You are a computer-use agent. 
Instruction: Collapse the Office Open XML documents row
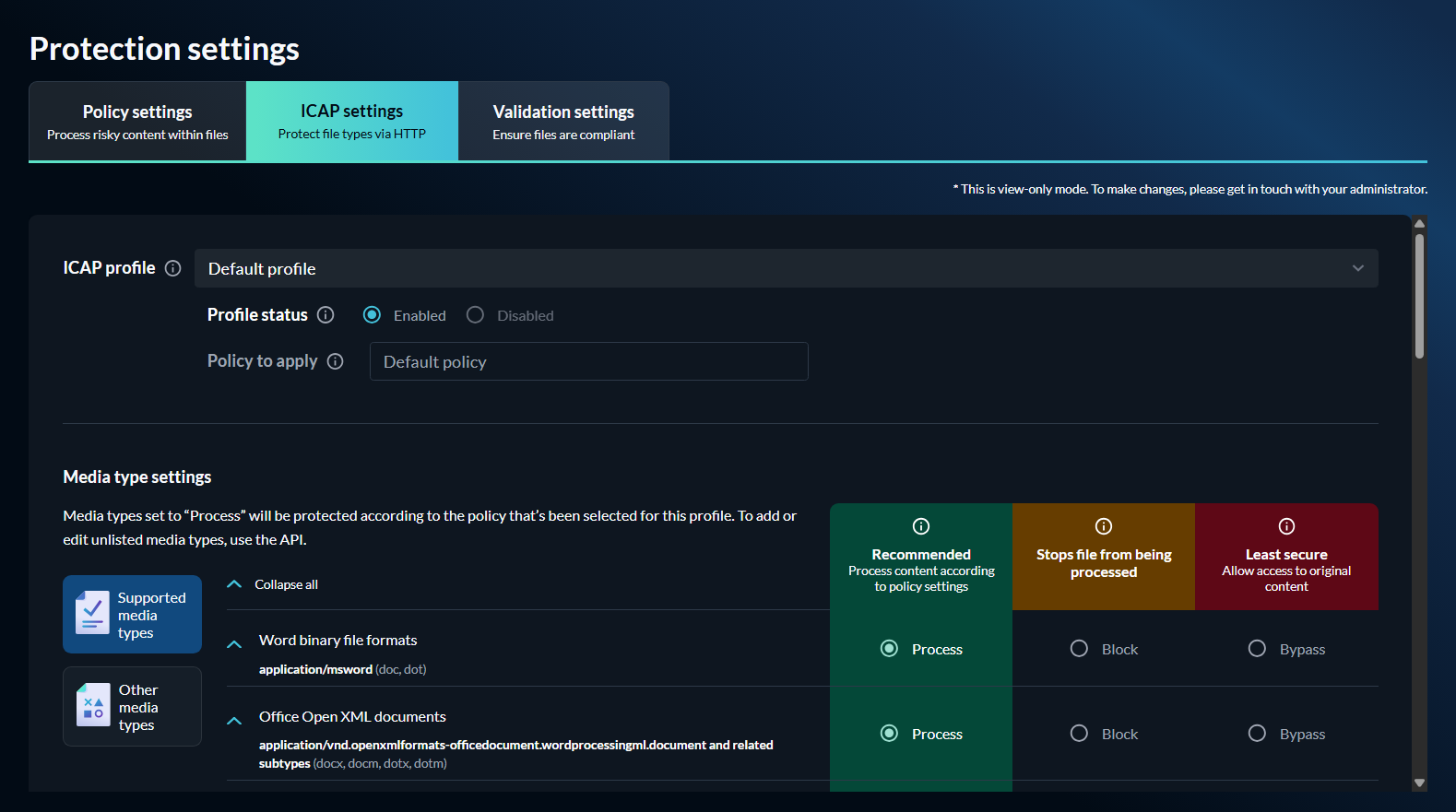[x=234, y=721]
